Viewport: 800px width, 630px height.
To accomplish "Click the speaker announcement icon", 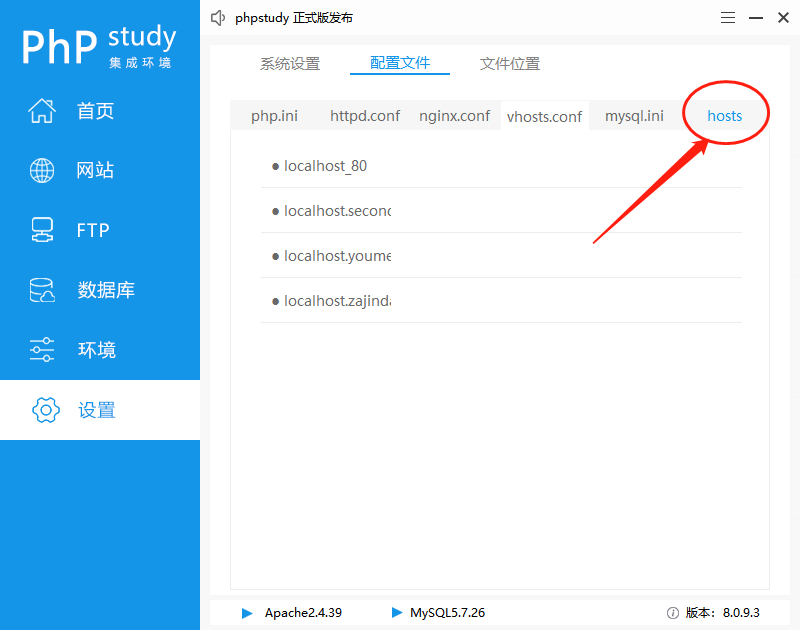I will [x=218, y=18].
